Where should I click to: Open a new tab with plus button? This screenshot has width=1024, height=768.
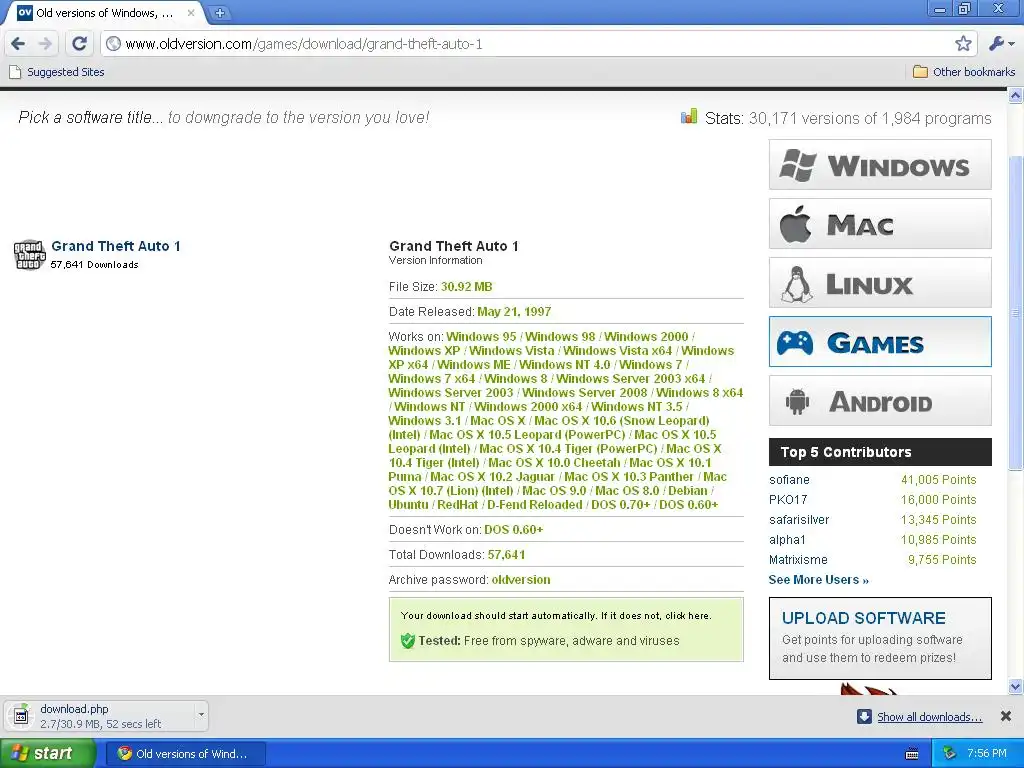220,12
